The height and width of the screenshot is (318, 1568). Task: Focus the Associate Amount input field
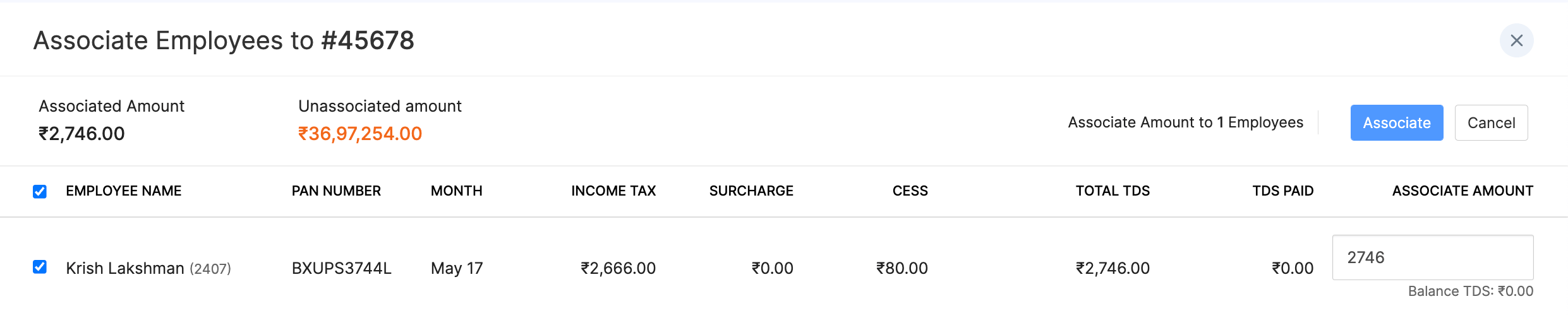point(1432,257)
